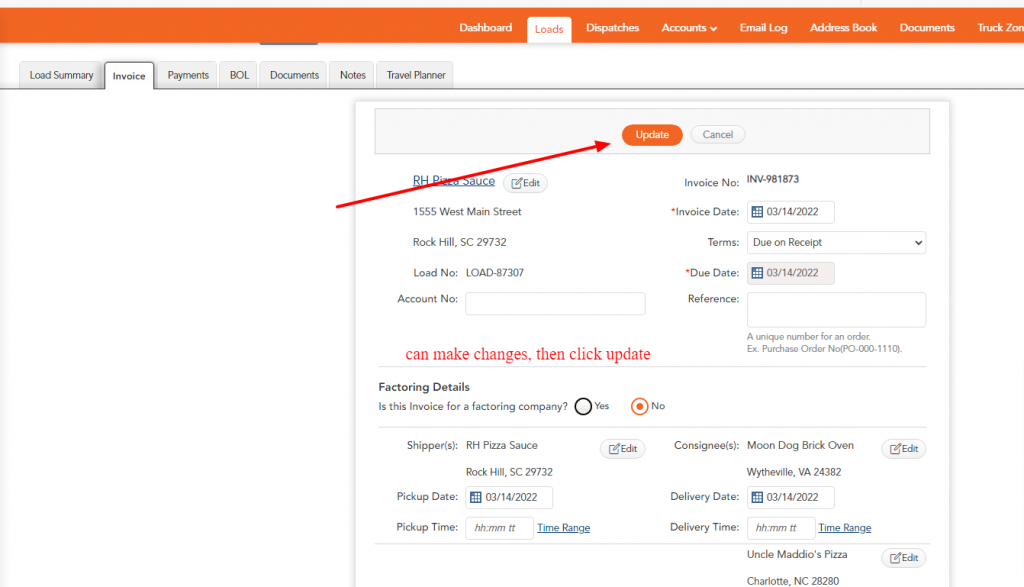Open the Loads menu item
The height and width of the screenshot is (587, 1024).
click(x=549, y=29)
